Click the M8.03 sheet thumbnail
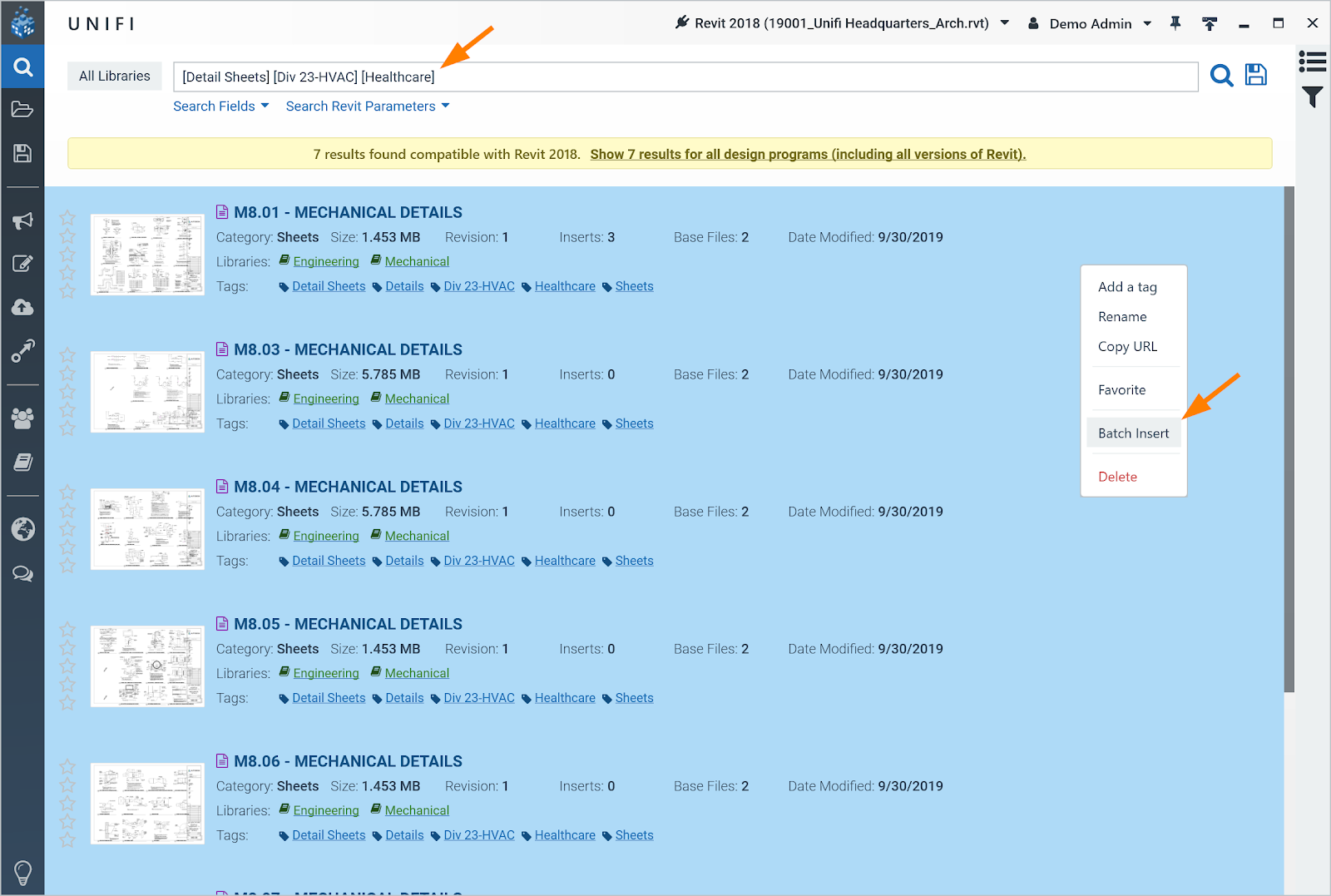 pyautogui.click(x=147, y=392)
